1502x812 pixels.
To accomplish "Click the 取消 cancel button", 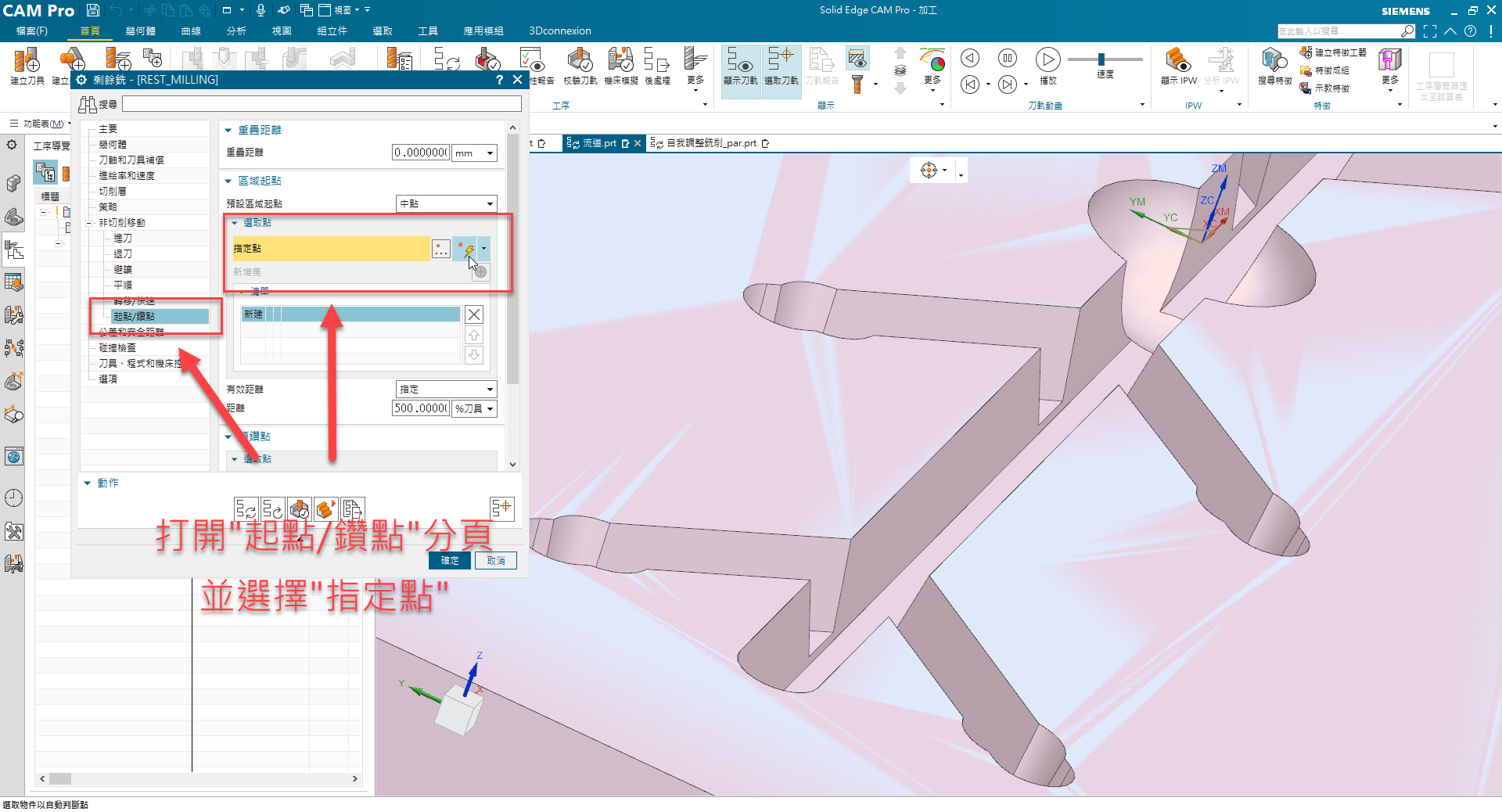I will click(496, 560).
